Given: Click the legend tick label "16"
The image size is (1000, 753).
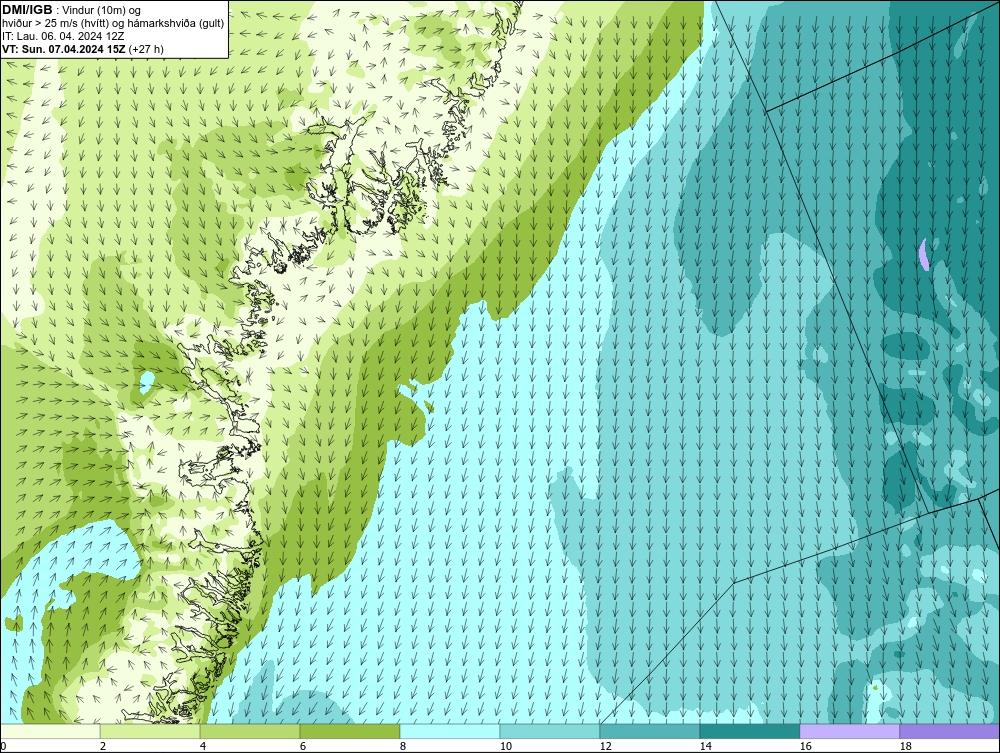Looking at the screenshot, I should pos(805,746).
